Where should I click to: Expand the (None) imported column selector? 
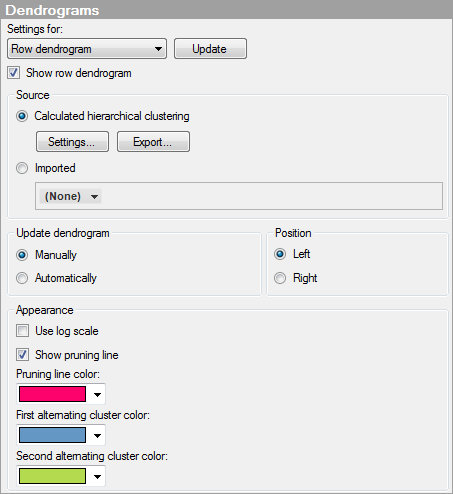click(71, 196)
